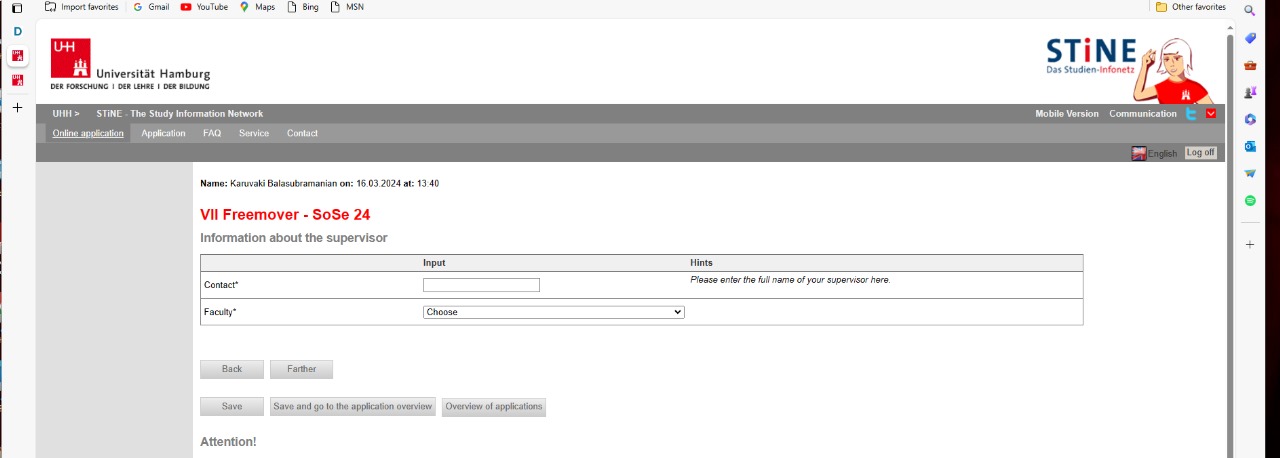Click the English flag language icon

click(x=1139, y=153)
